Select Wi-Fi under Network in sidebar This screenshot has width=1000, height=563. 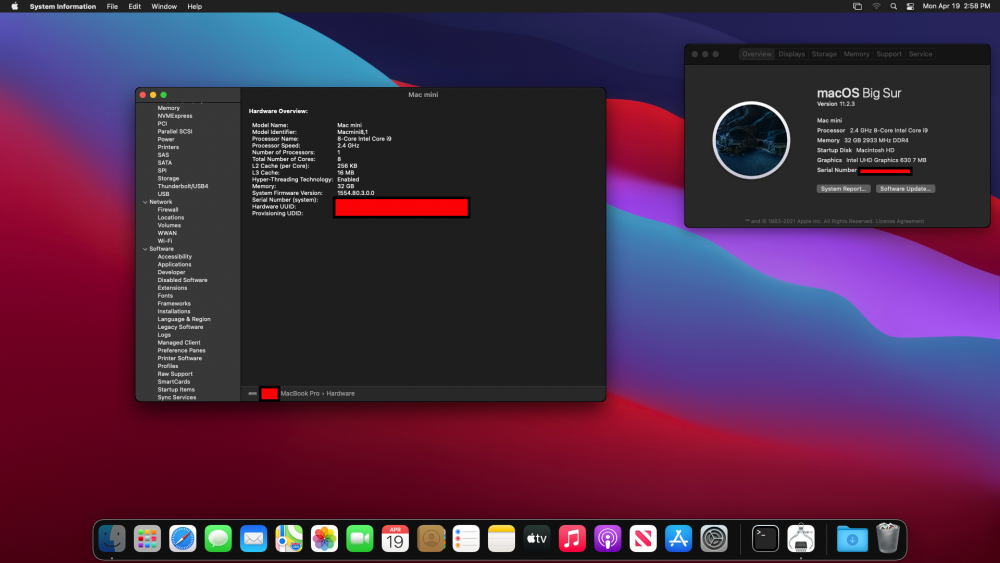[x=165, y=241]
